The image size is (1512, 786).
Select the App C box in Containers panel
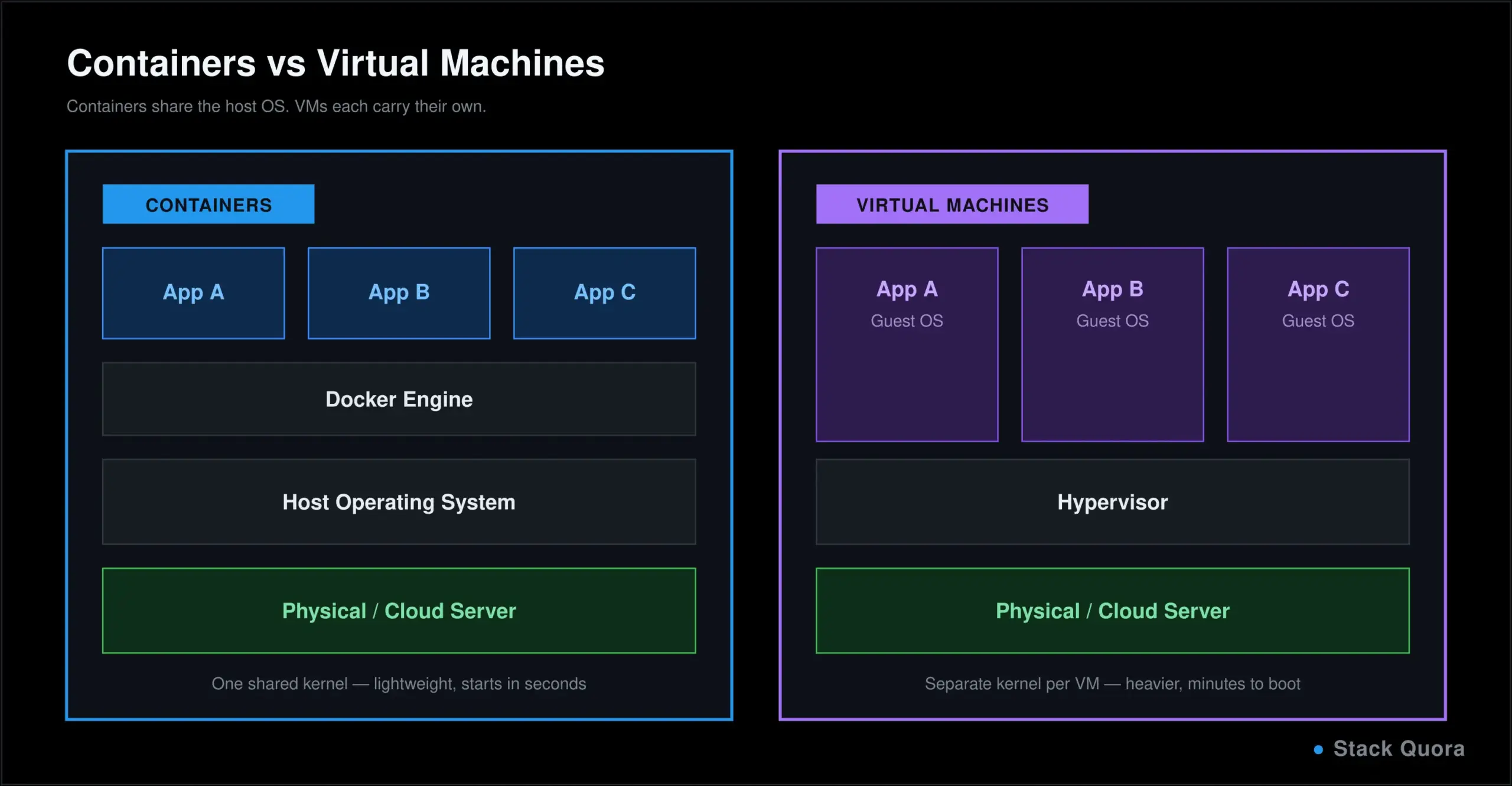tap(605, 293)
